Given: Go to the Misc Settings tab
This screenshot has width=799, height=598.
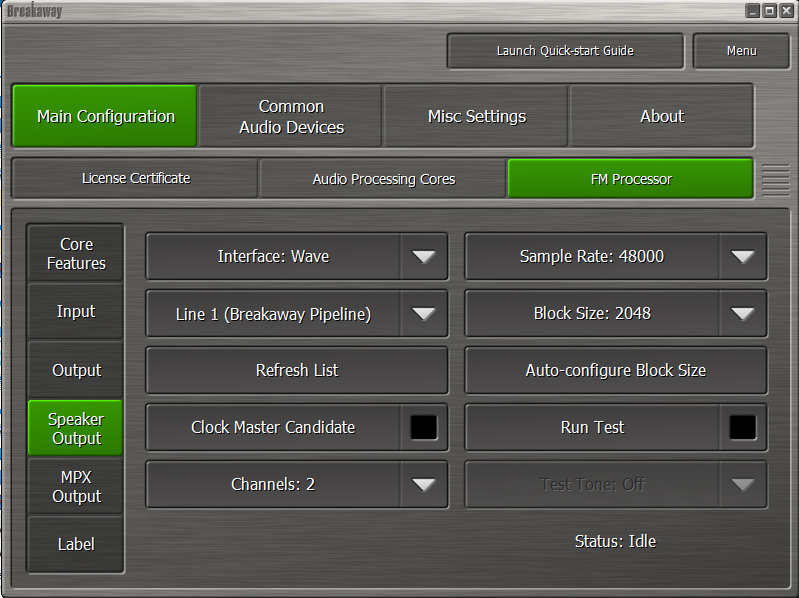Looking at the screenshot, I should pyautogui.click(x=476, y=116).
